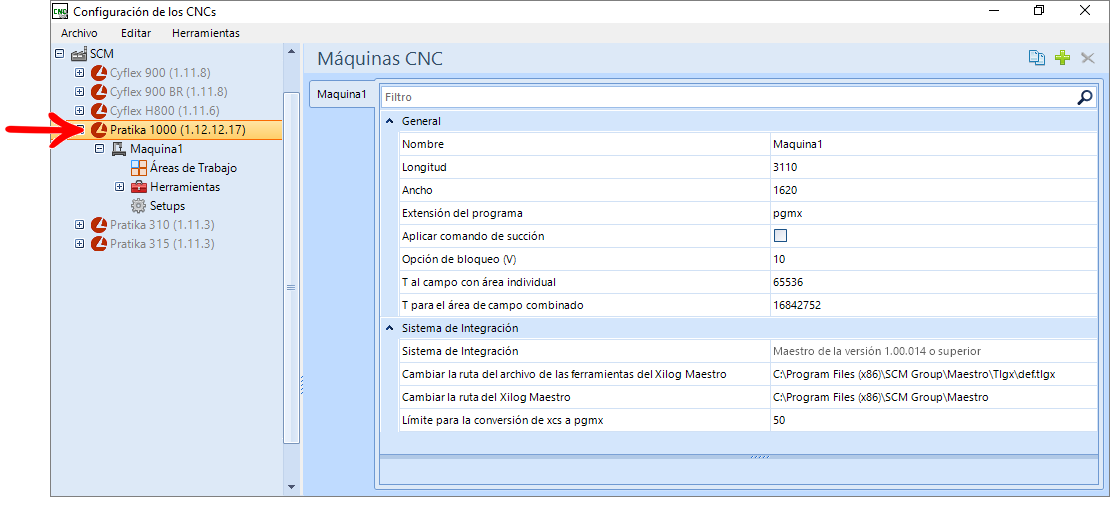This screenshot has height=507, width=1118.
Task: Edit the value 16842752
Action: click(x=934, y=304)
